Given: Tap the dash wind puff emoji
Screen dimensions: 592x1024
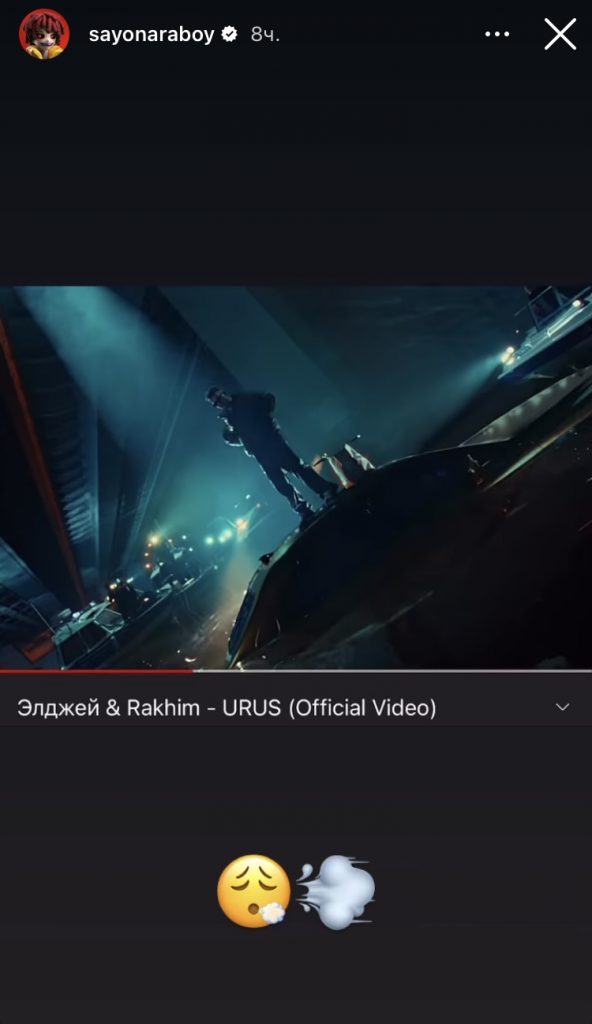Looking at the screenshot, I should [x=337, y=891].
